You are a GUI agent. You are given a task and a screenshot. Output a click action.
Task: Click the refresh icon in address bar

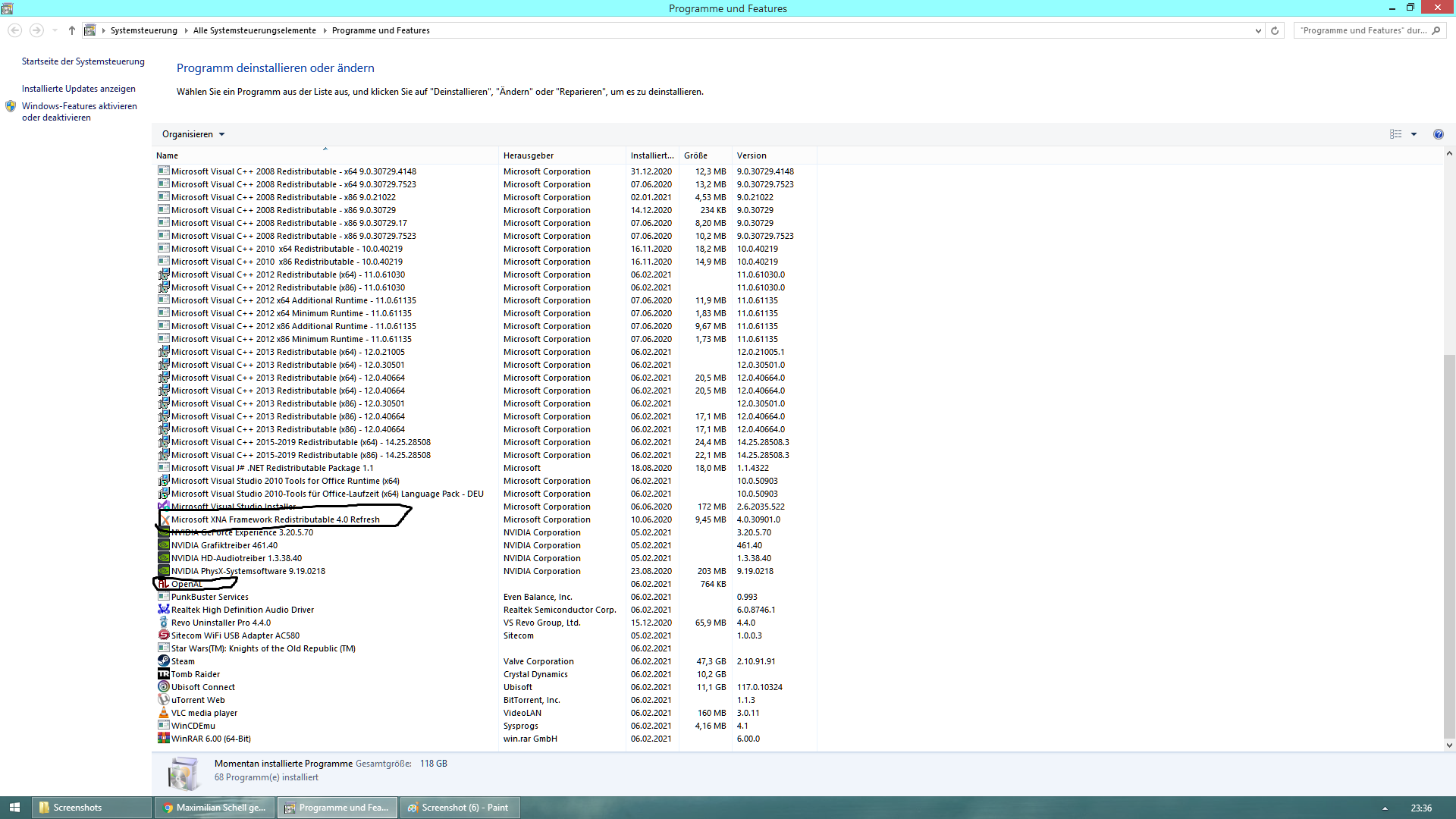point(1275,30)
